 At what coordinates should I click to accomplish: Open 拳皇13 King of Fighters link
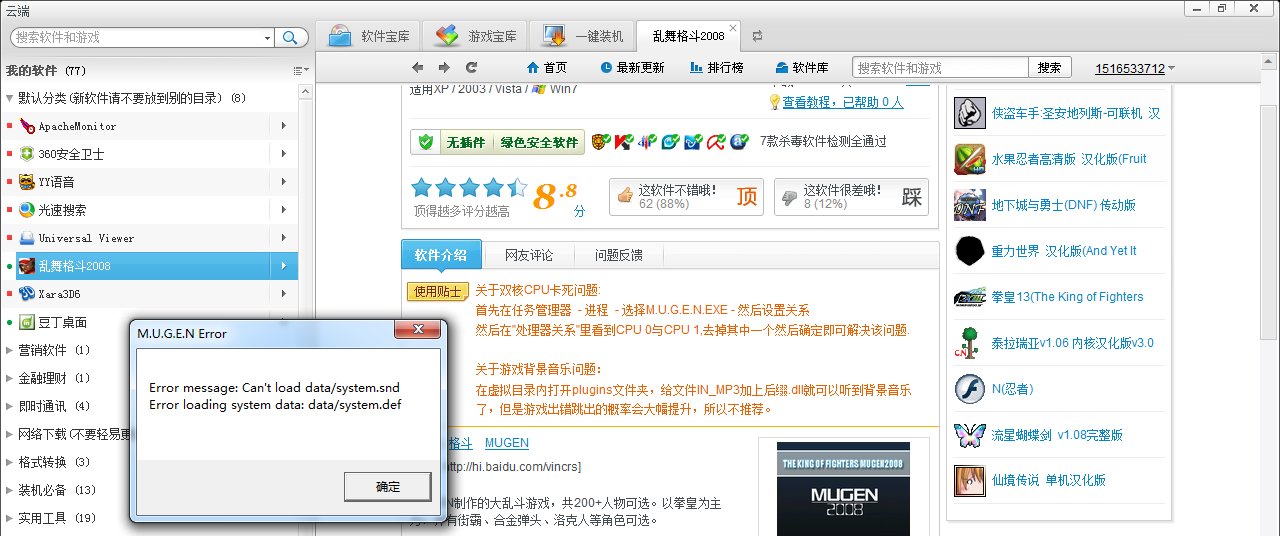[1067, 297]
